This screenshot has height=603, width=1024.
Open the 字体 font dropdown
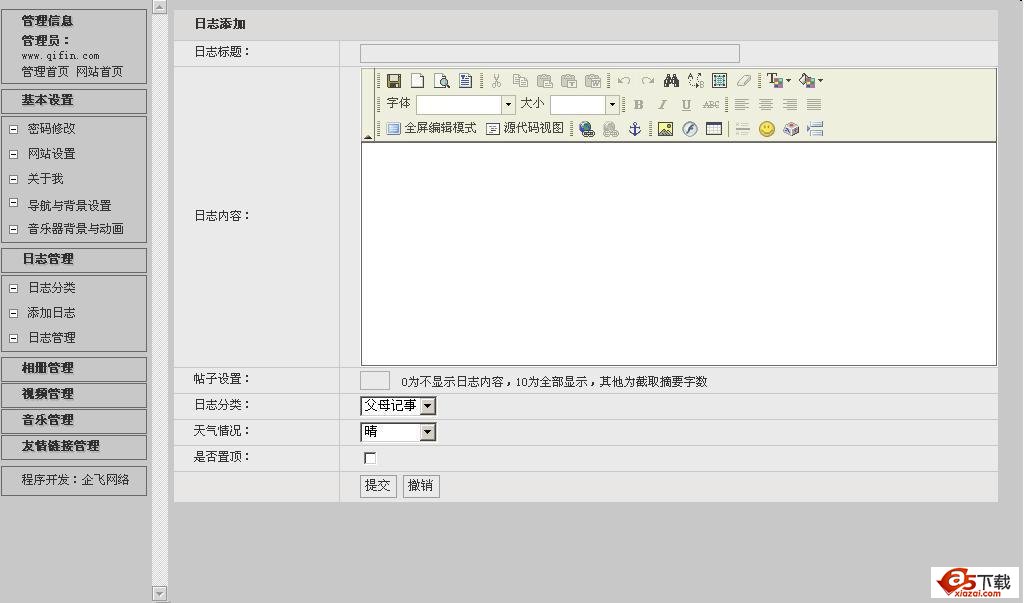(508, 105)
